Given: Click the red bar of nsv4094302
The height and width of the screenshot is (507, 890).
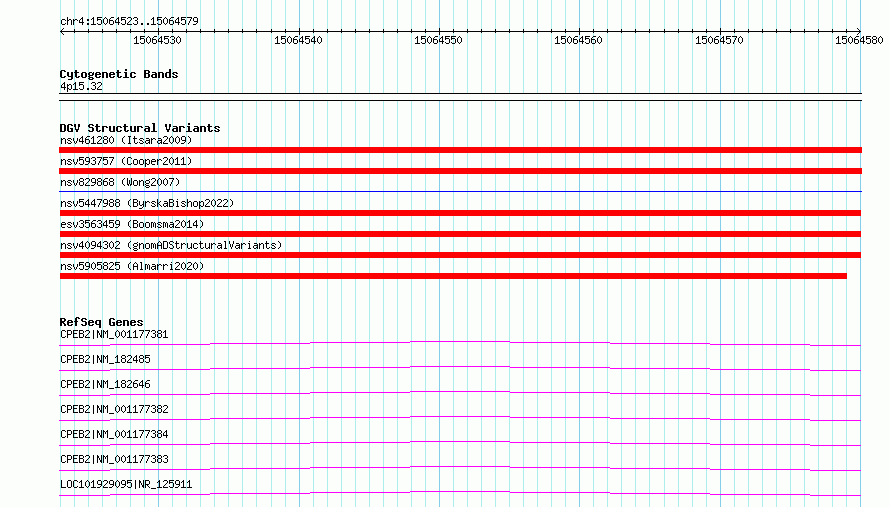Looking at the screenshot, I should [460, 255].
